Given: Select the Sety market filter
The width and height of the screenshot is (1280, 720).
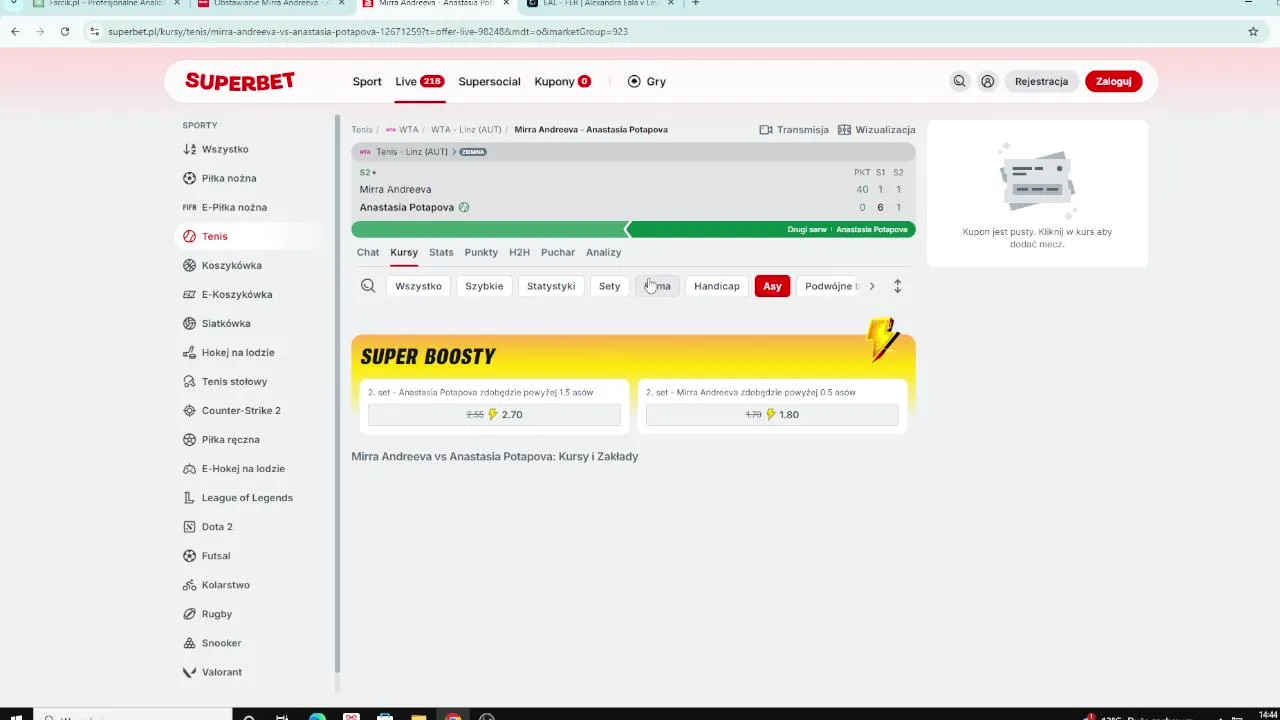Looking at the screenshot, I should click(610, 286).
